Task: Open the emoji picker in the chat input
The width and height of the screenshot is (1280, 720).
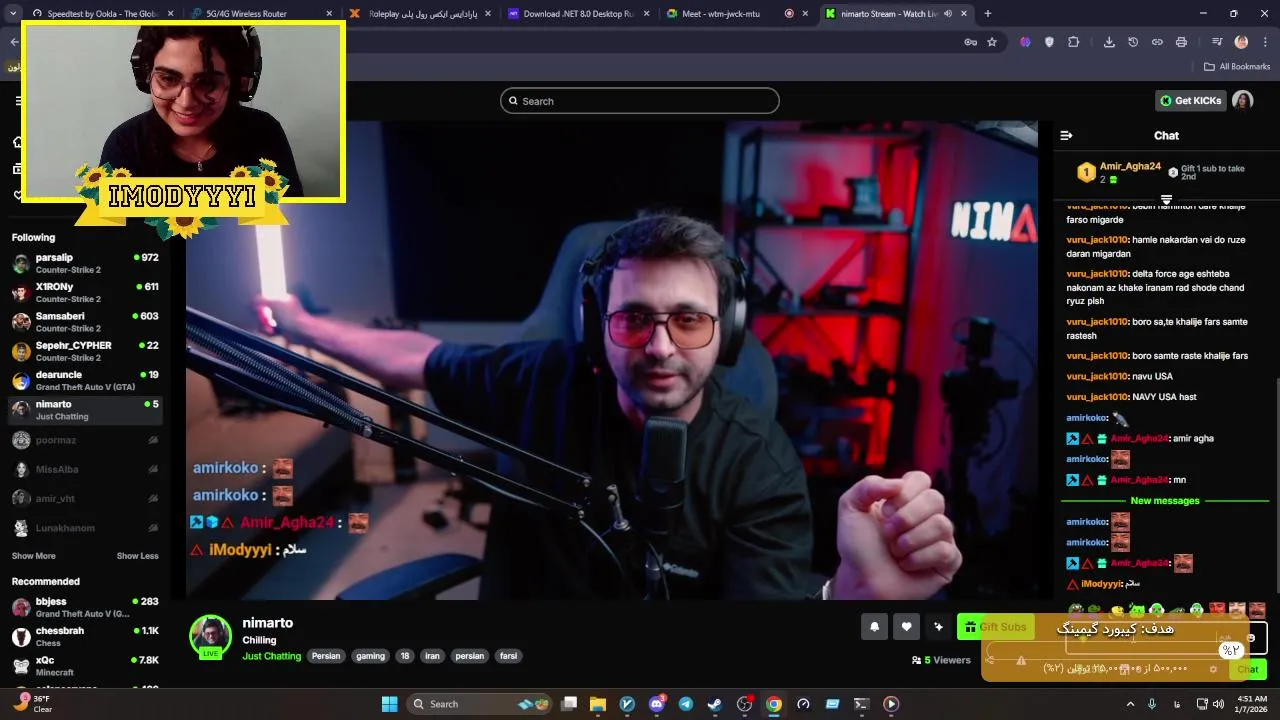Action: [1251, 638]
